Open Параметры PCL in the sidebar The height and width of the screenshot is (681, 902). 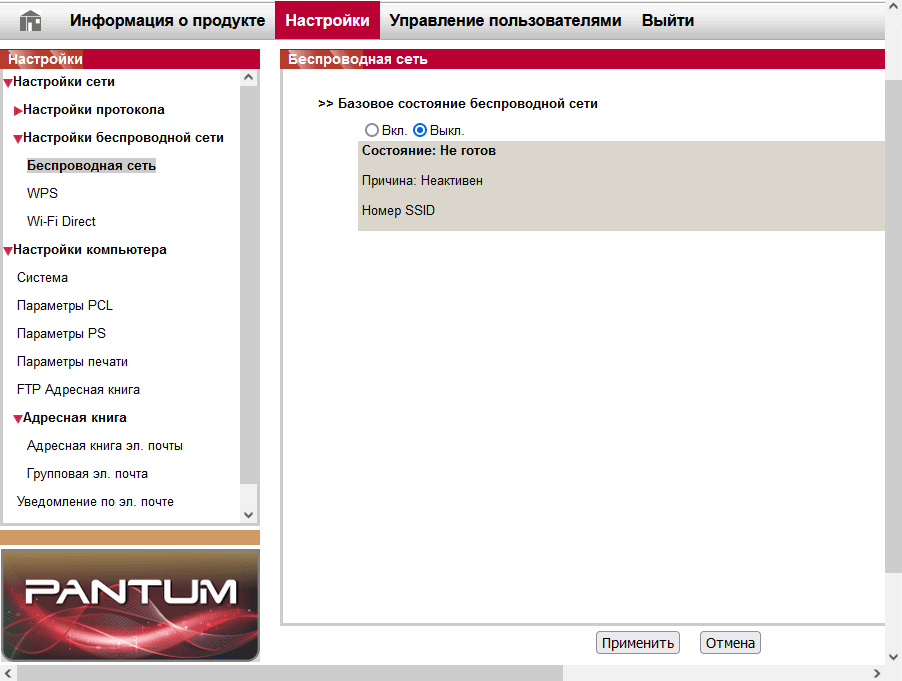pos(64,305)
